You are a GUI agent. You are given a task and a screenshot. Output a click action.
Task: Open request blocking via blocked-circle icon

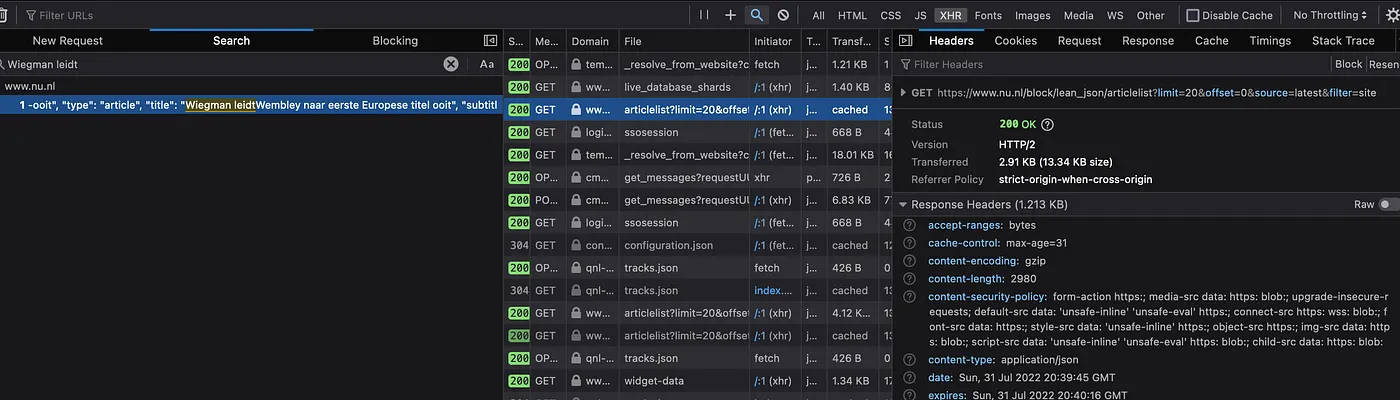click(783, 15)
